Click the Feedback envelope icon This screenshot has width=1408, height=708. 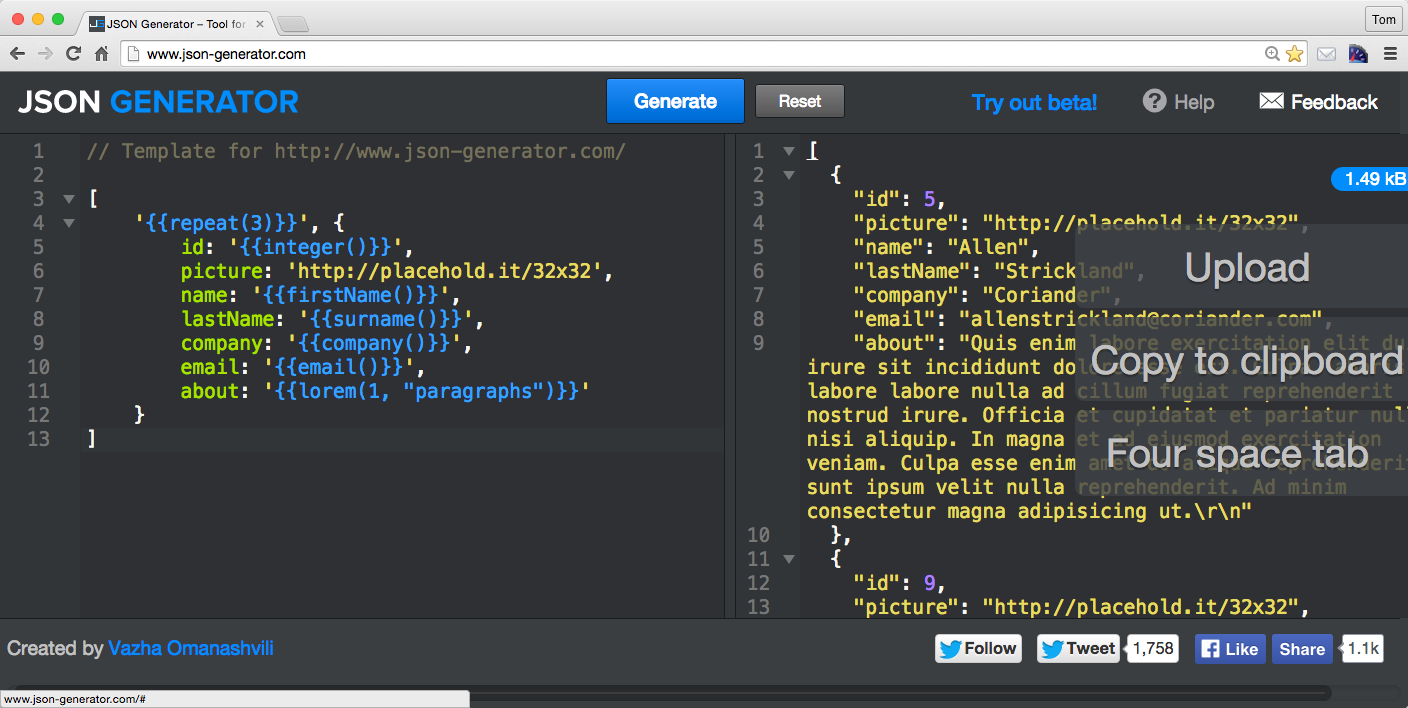1271,101
